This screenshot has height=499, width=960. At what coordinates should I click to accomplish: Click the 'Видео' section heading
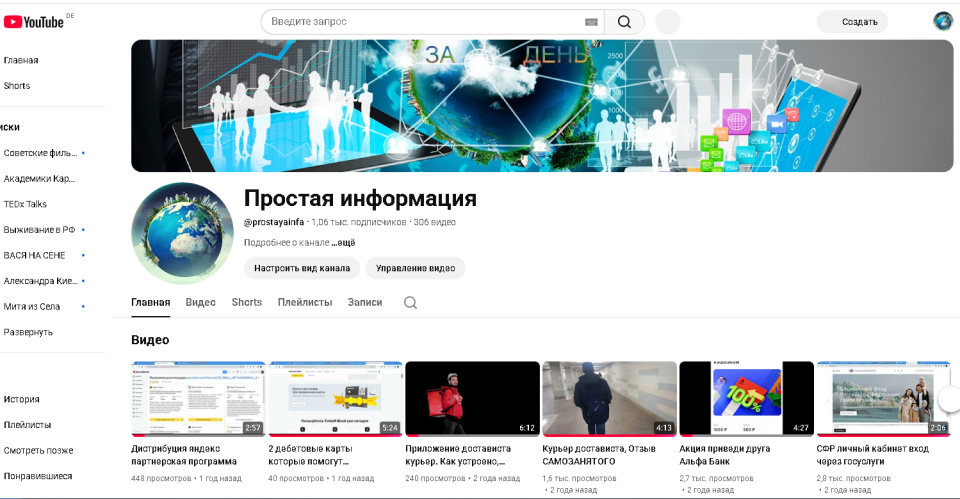coord(150,340)
